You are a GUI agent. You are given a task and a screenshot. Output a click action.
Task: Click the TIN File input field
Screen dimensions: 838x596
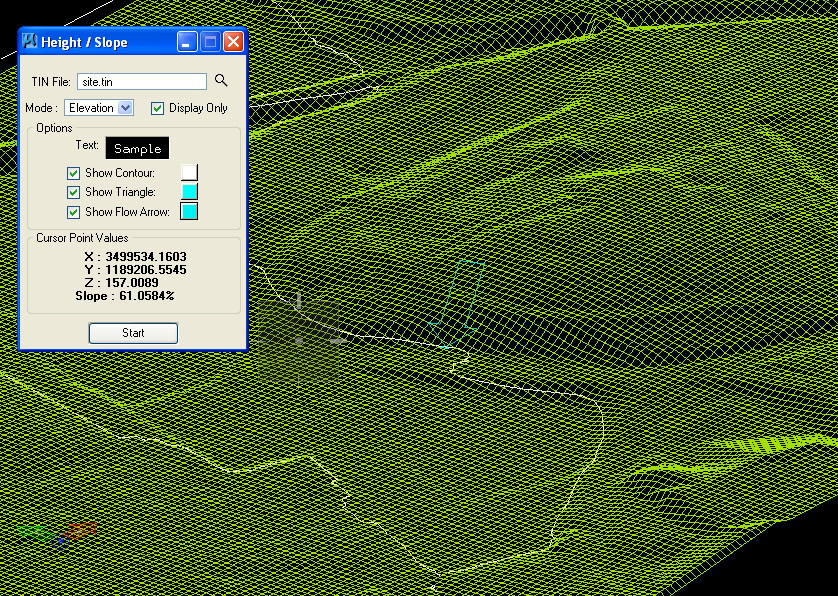click(x=142, y=82)
